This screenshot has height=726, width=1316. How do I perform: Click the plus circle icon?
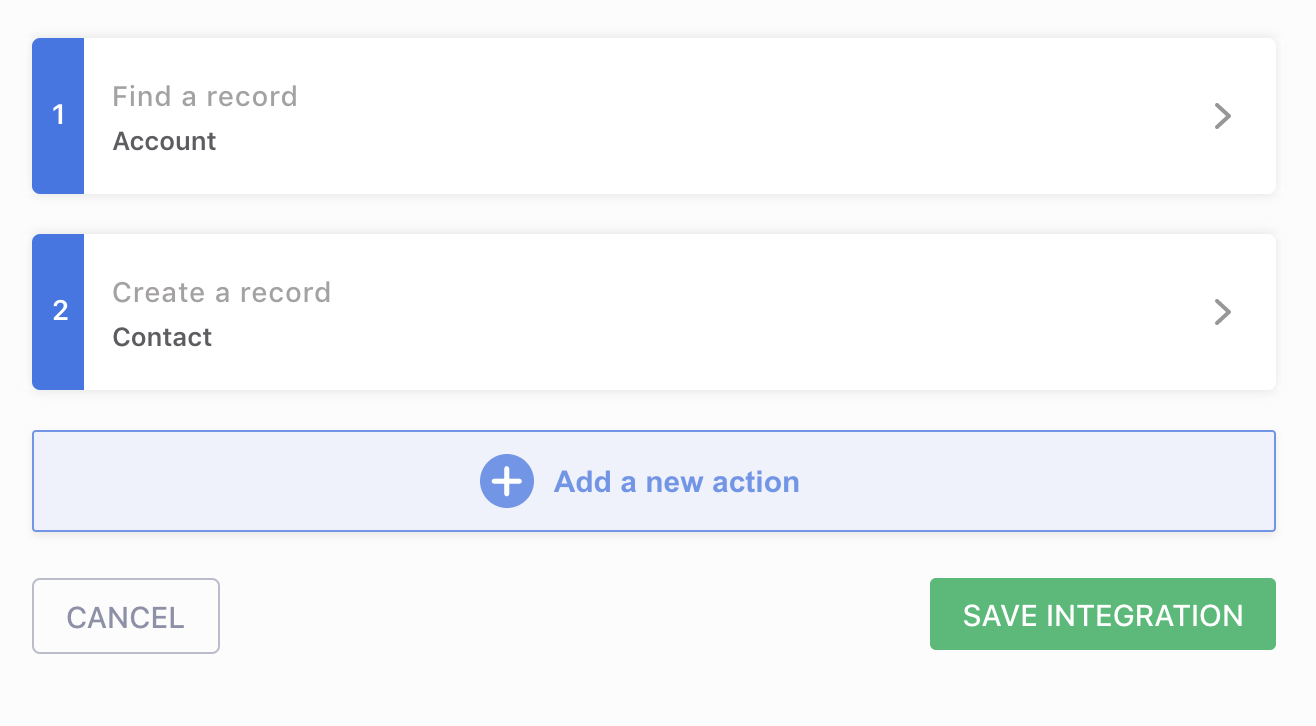pos(506,482)
